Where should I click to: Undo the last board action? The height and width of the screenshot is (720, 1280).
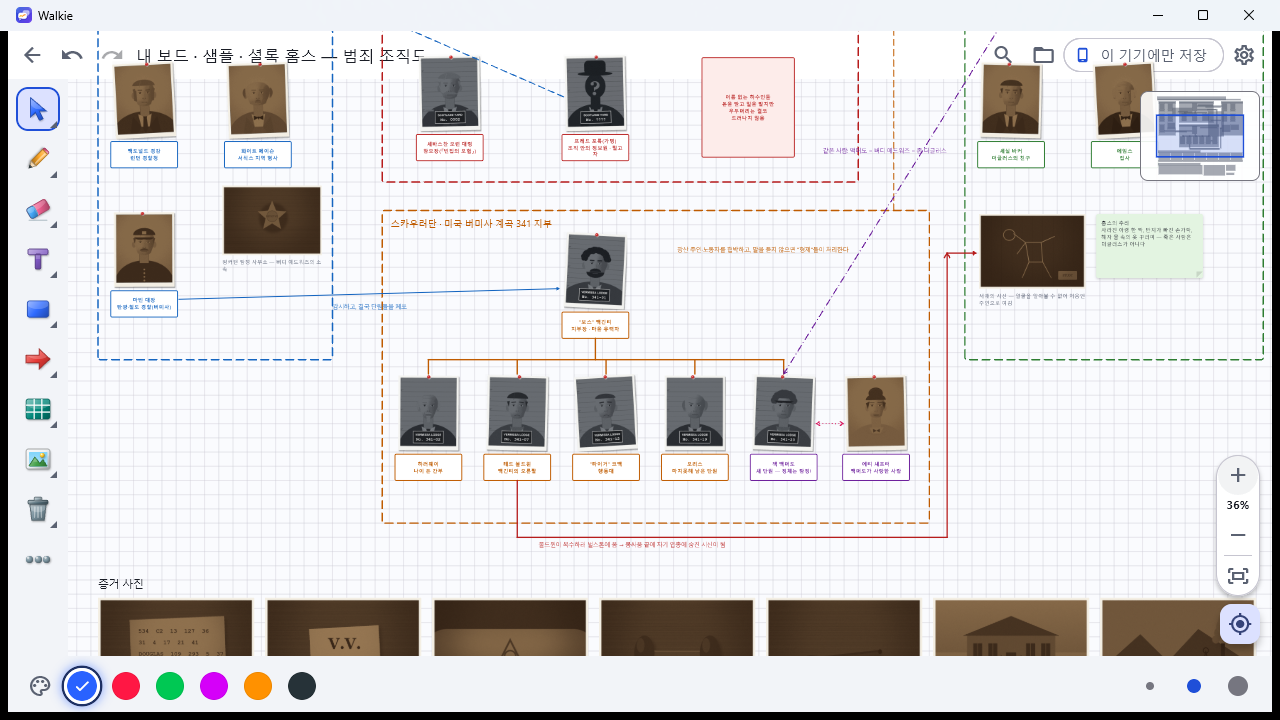click(x=72, y=55)
